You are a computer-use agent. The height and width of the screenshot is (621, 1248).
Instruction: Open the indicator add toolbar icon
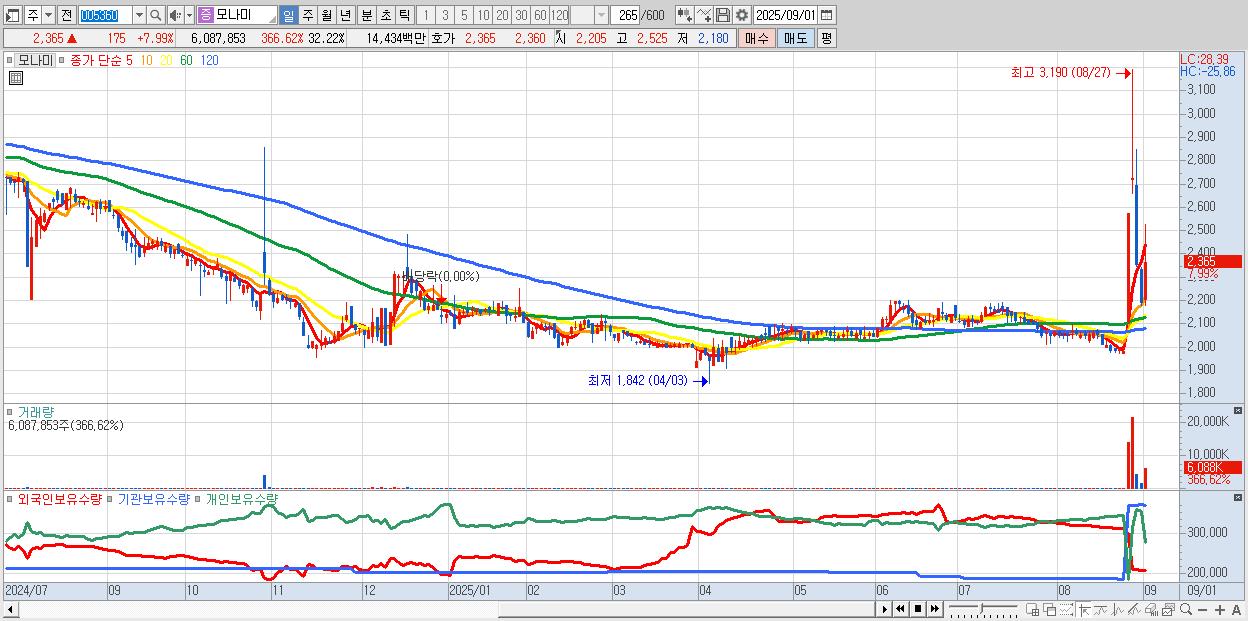click(x=685, y=15)
